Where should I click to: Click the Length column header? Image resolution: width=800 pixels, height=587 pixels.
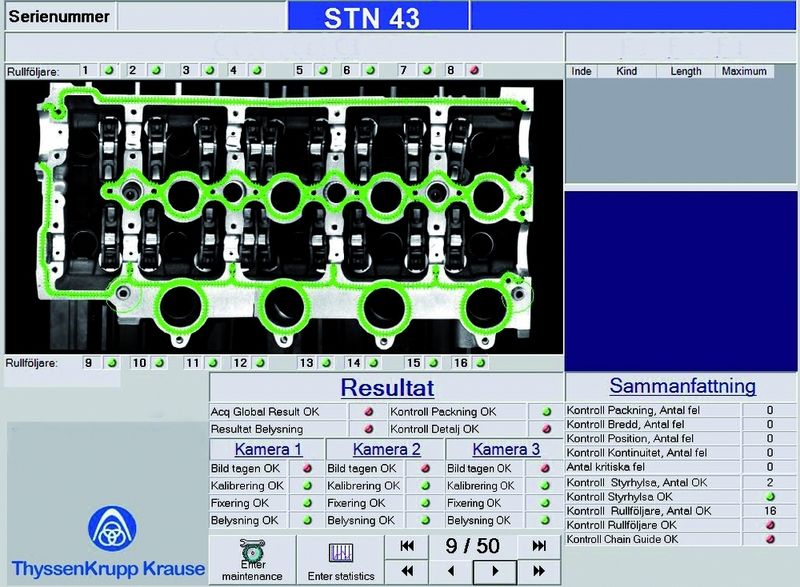[x=686, y=71]
